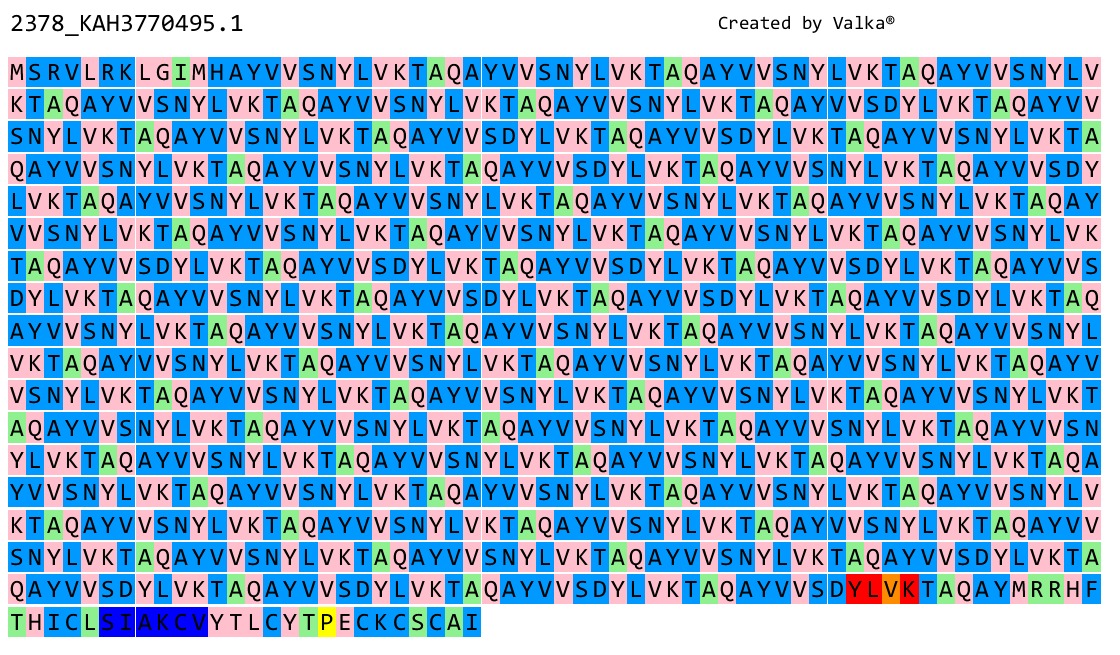1120x655 pixels.
Task: Select the dark-blue S residue in the last row
Action: 108,622
